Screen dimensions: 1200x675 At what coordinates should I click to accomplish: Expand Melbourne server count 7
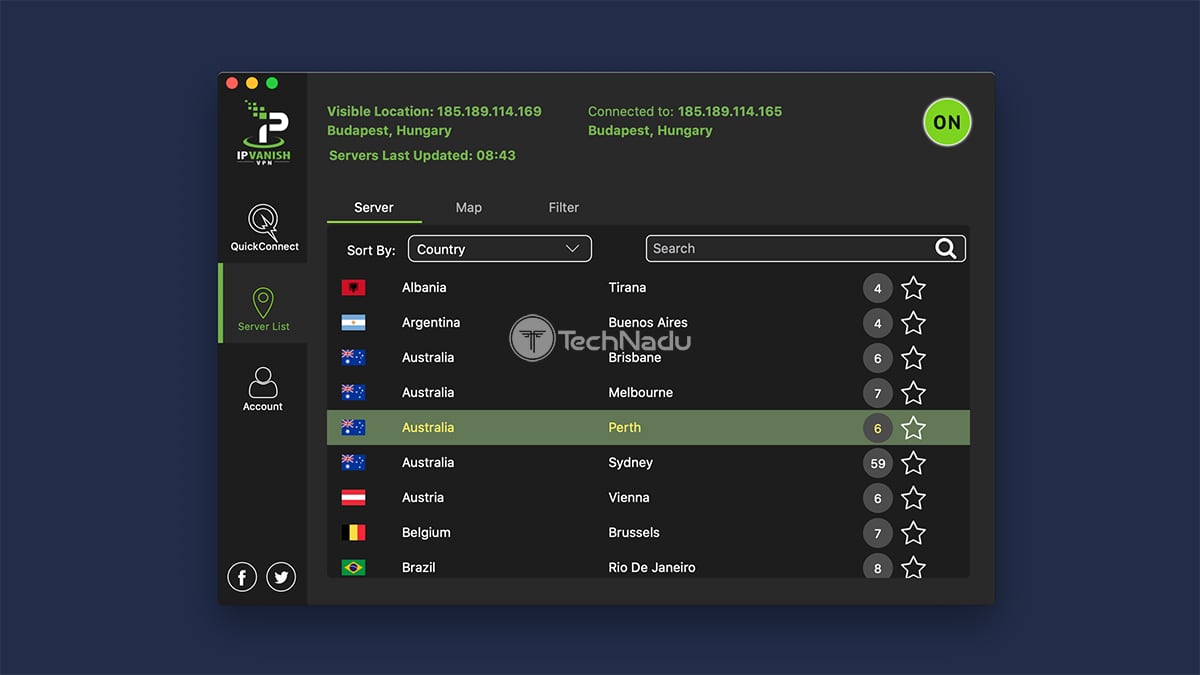[878, 394]
